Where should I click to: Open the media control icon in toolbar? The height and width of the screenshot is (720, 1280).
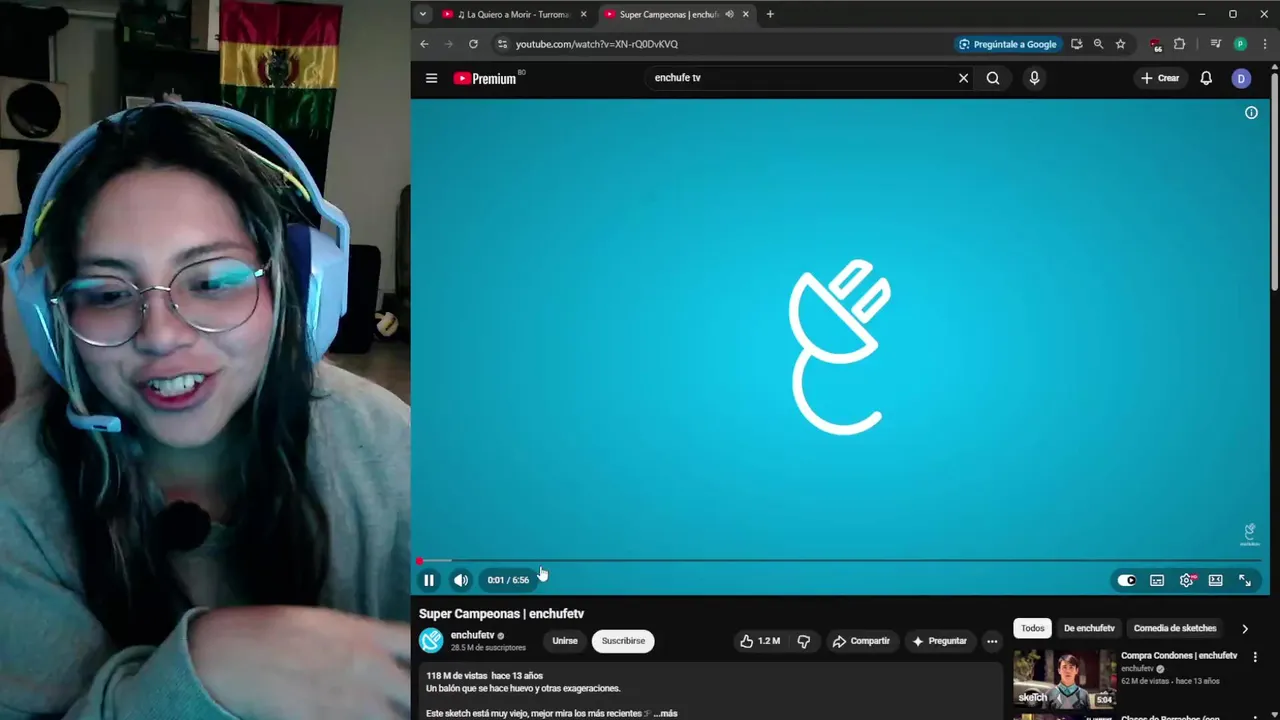point(1215,44)
